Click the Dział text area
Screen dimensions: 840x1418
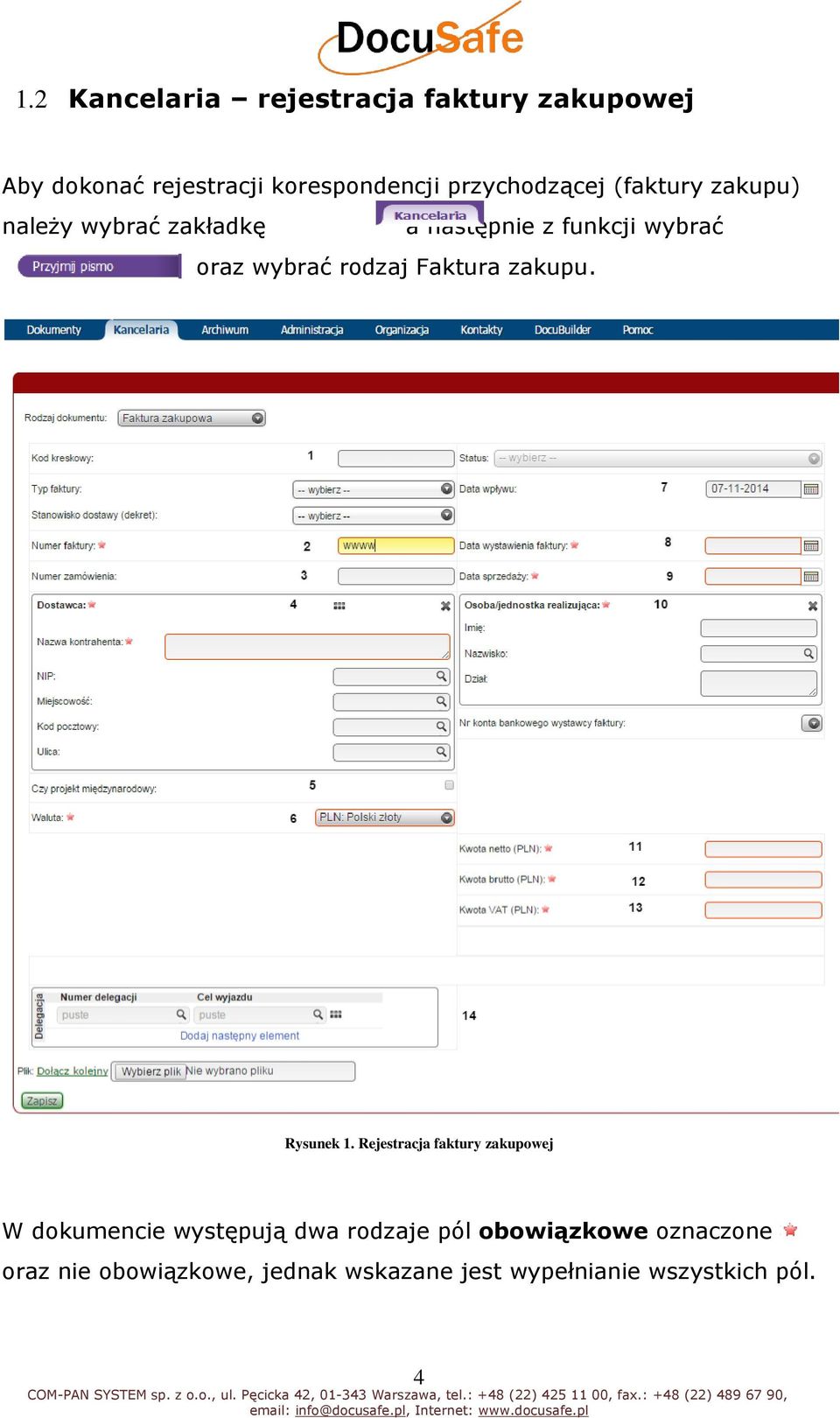click(759, 684)
